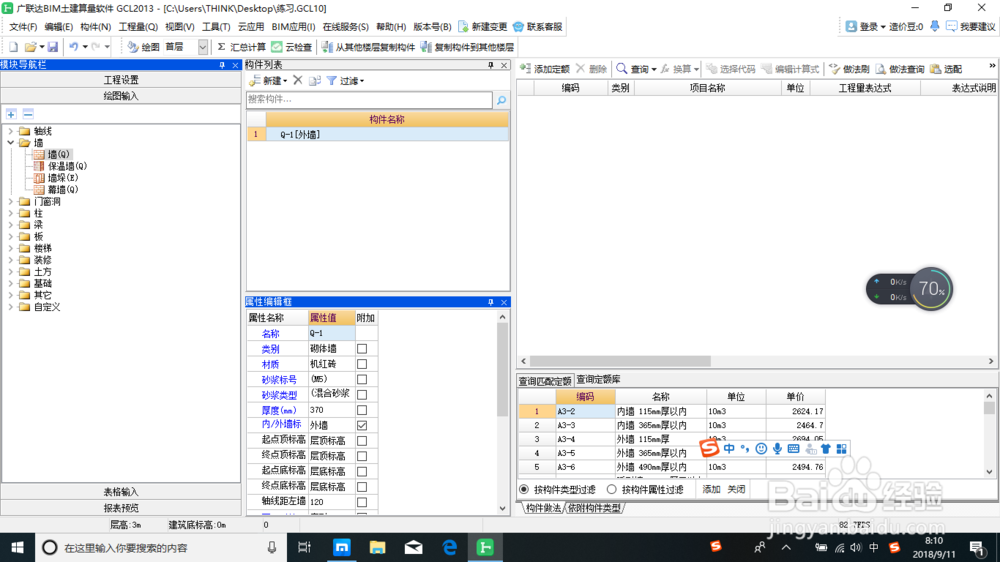Viewport: 1000px width, 562px height.
Task: Uncheck the 内/外墙标 附加 checkbox
Action: tap(362, 425)
